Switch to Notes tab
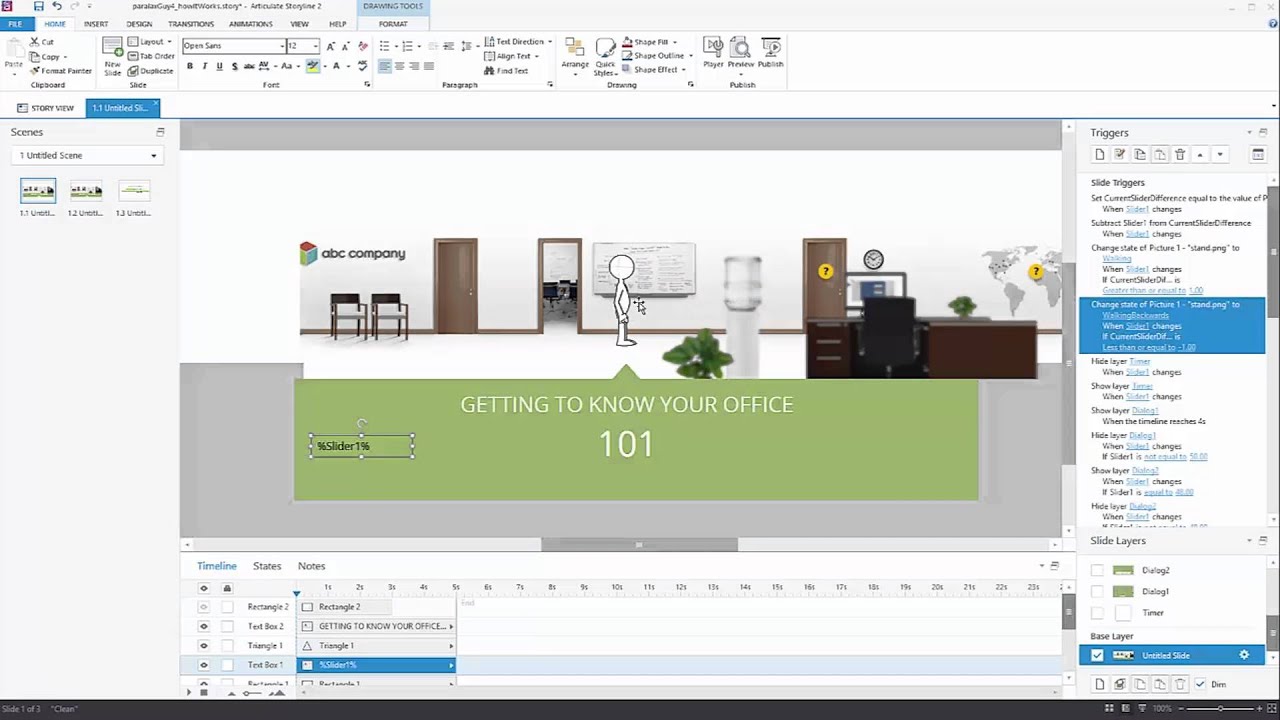 pyautogui.click(x=311, y=566)
